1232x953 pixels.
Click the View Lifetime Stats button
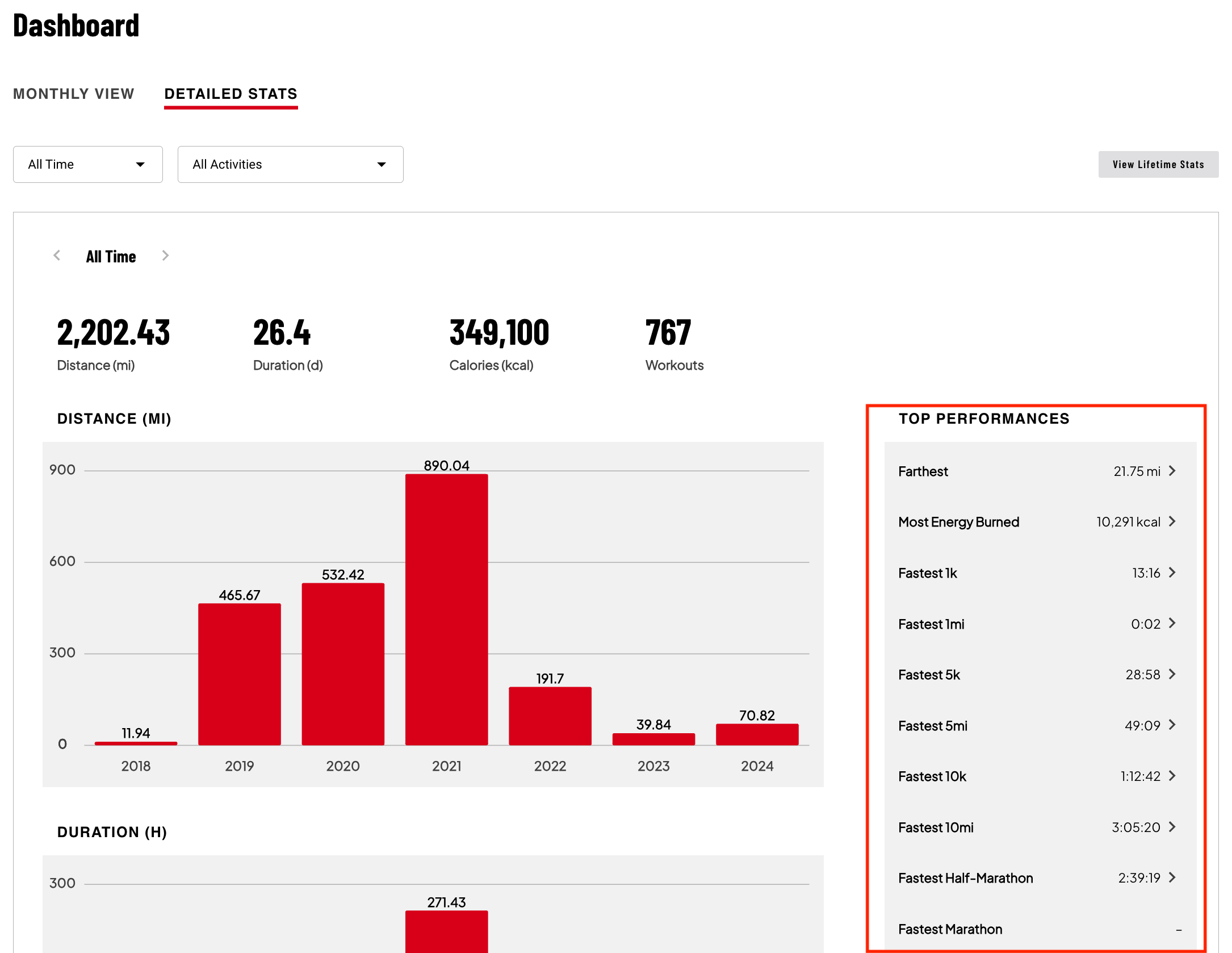1158,165
